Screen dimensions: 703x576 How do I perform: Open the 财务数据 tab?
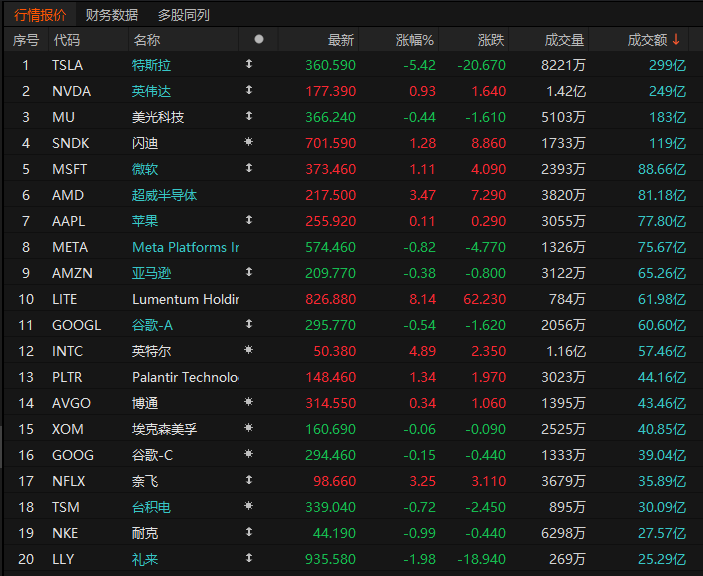coord(112,15)
